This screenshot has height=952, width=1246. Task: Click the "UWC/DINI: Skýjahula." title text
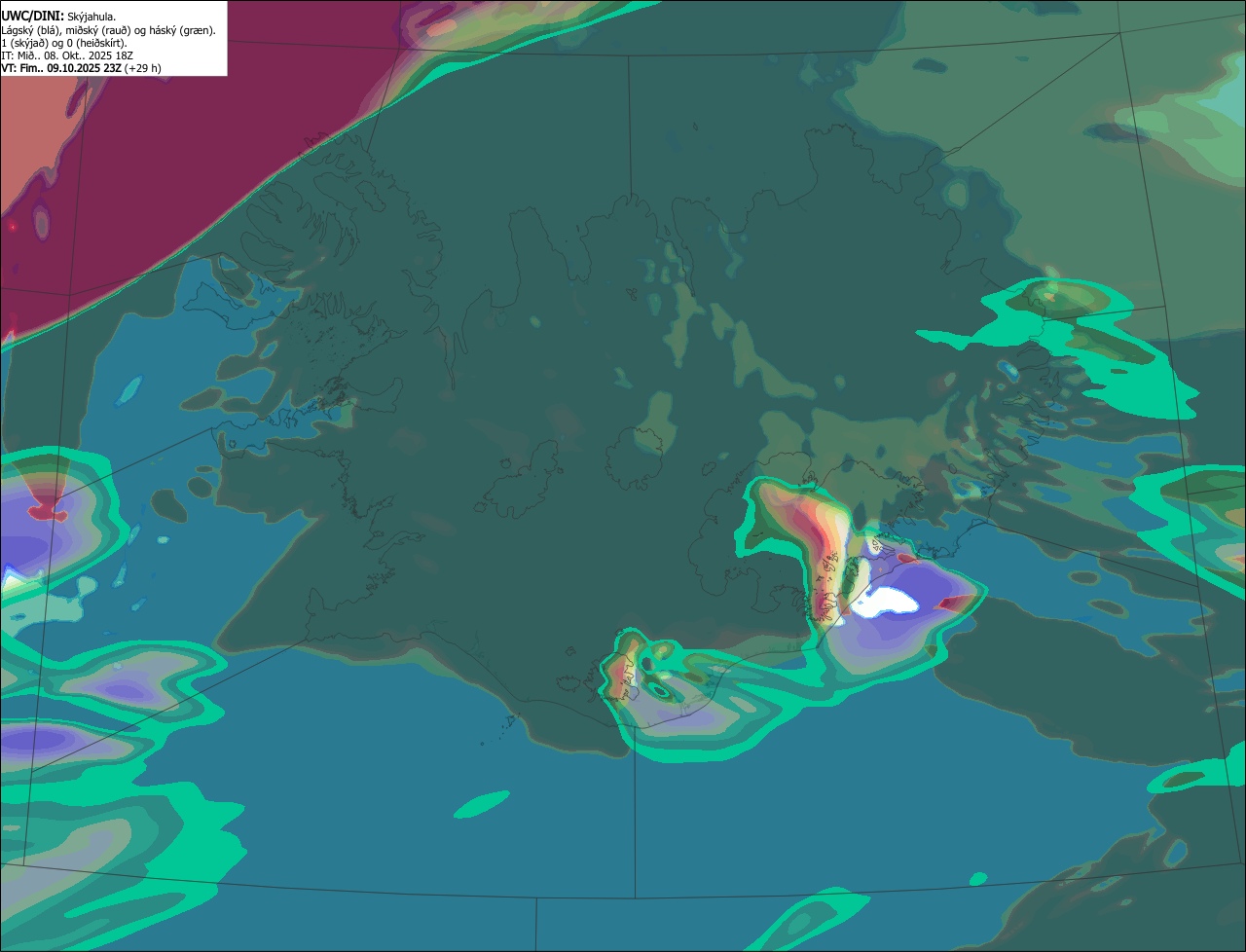(x=58, y=16)
